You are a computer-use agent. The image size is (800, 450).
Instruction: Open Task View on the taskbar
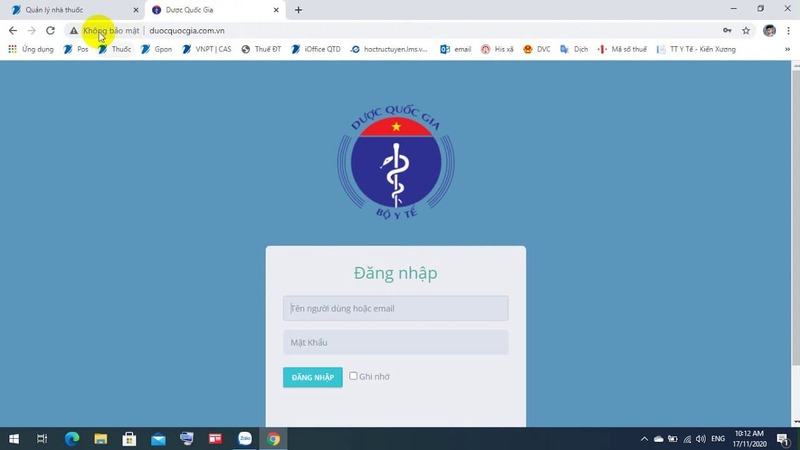coord(42,439)
